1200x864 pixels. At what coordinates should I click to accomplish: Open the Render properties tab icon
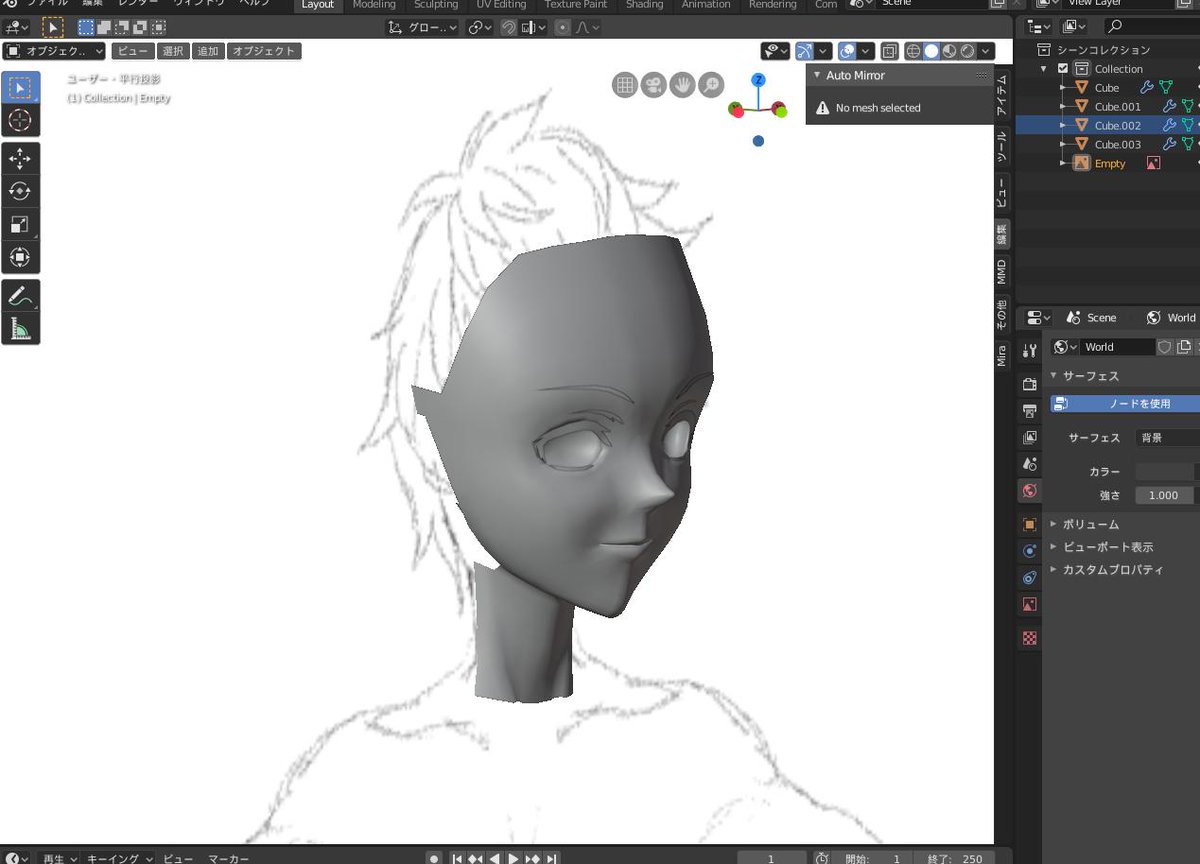1030,384
